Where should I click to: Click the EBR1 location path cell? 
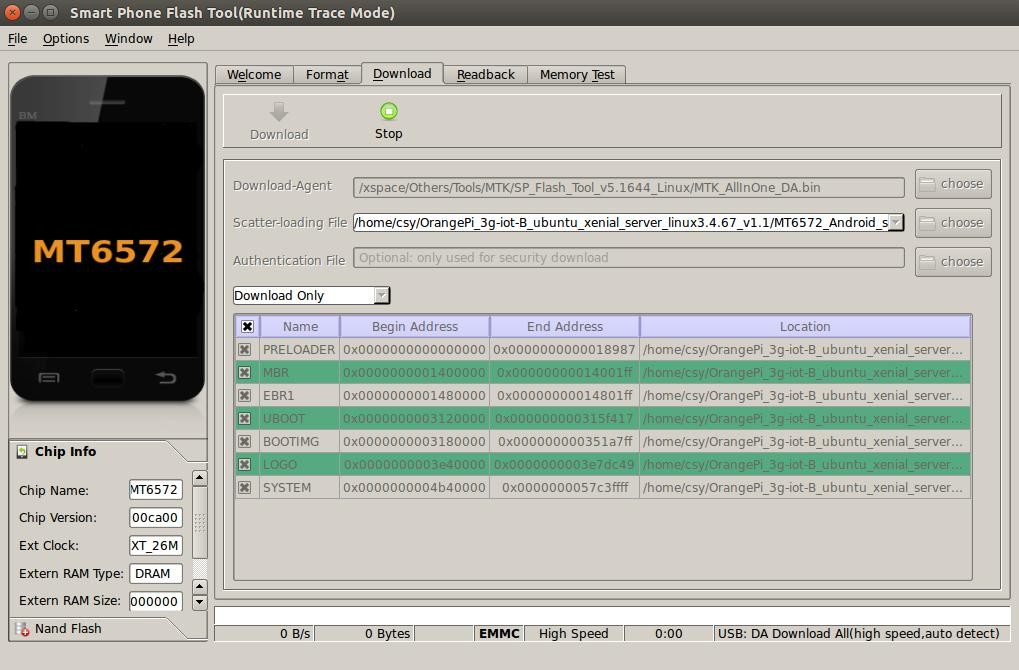805,395
